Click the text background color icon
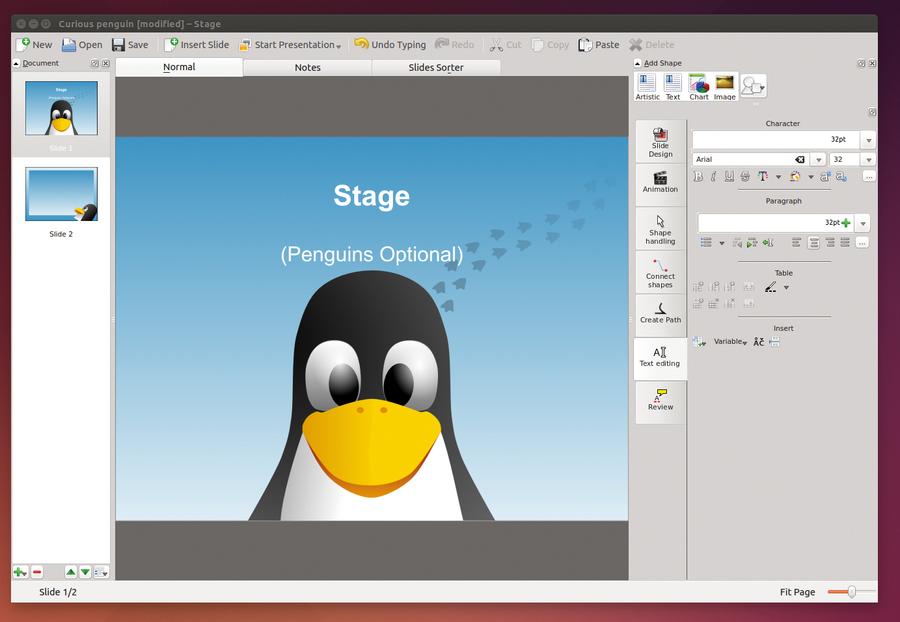This screenshot has width=900, height=622. click(795, 177)
